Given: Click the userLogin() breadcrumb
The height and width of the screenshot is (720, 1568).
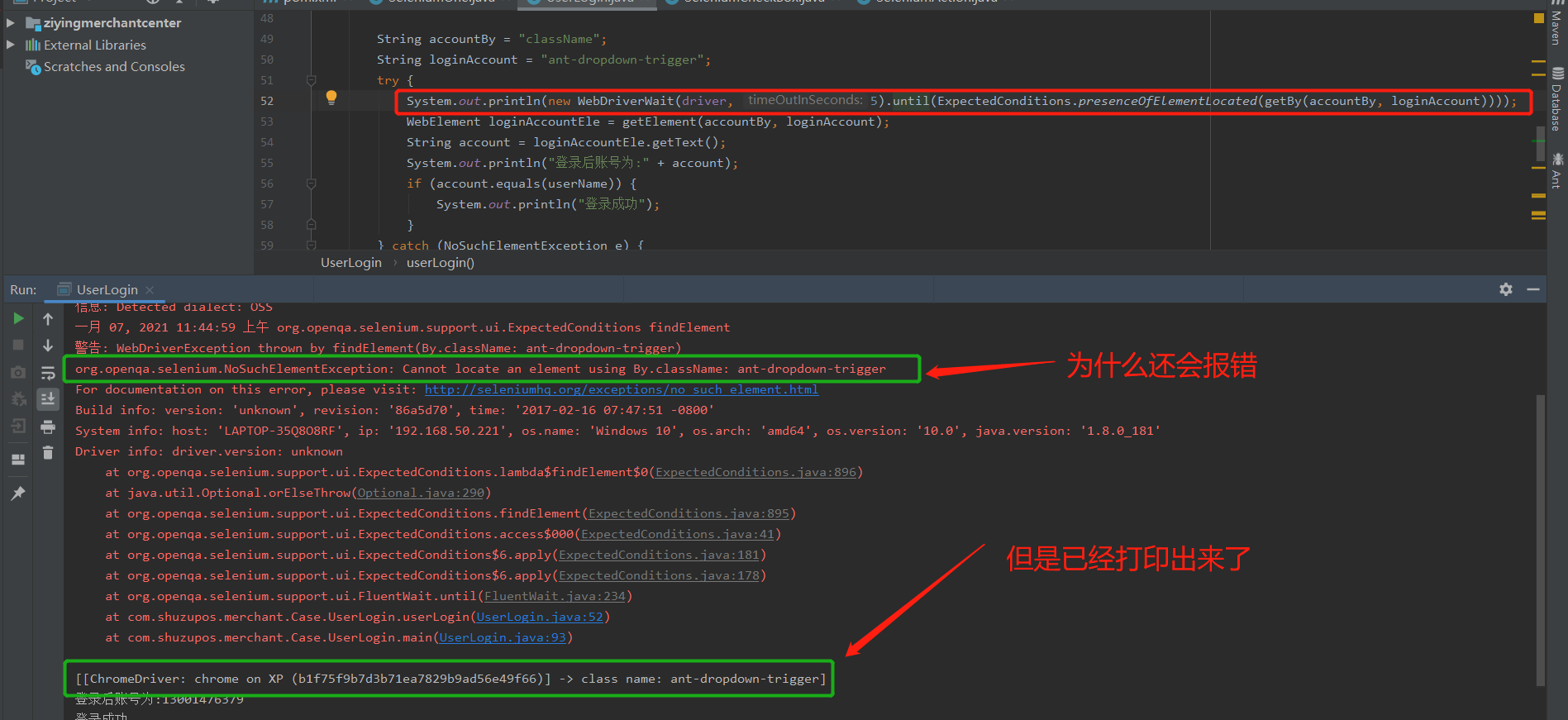Looking at the screenshot, I should point(441,263).
